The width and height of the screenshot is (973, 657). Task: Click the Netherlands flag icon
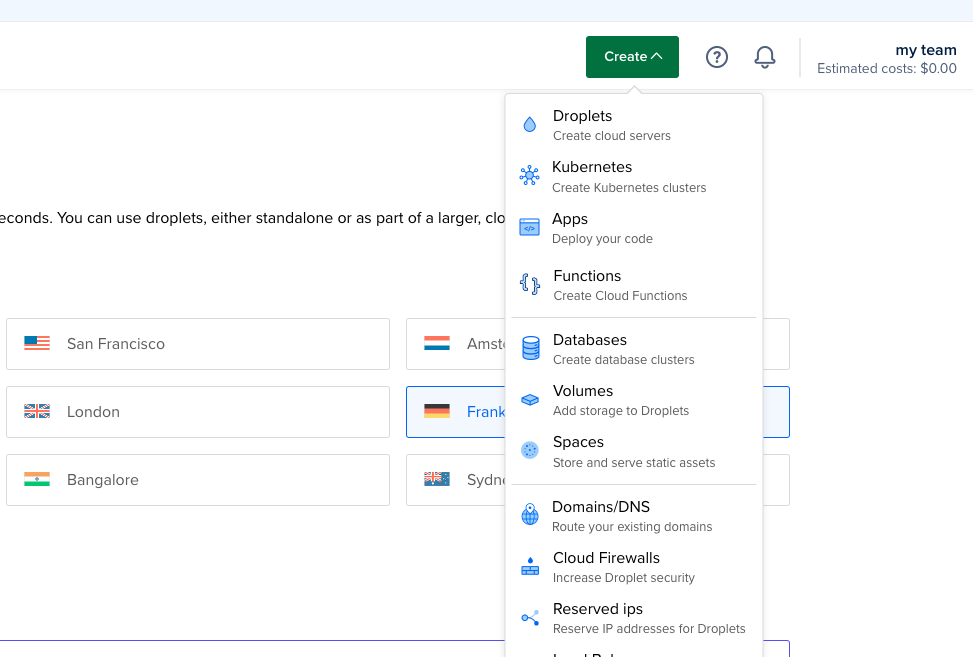pyautogui.click(x=437, y=343)
